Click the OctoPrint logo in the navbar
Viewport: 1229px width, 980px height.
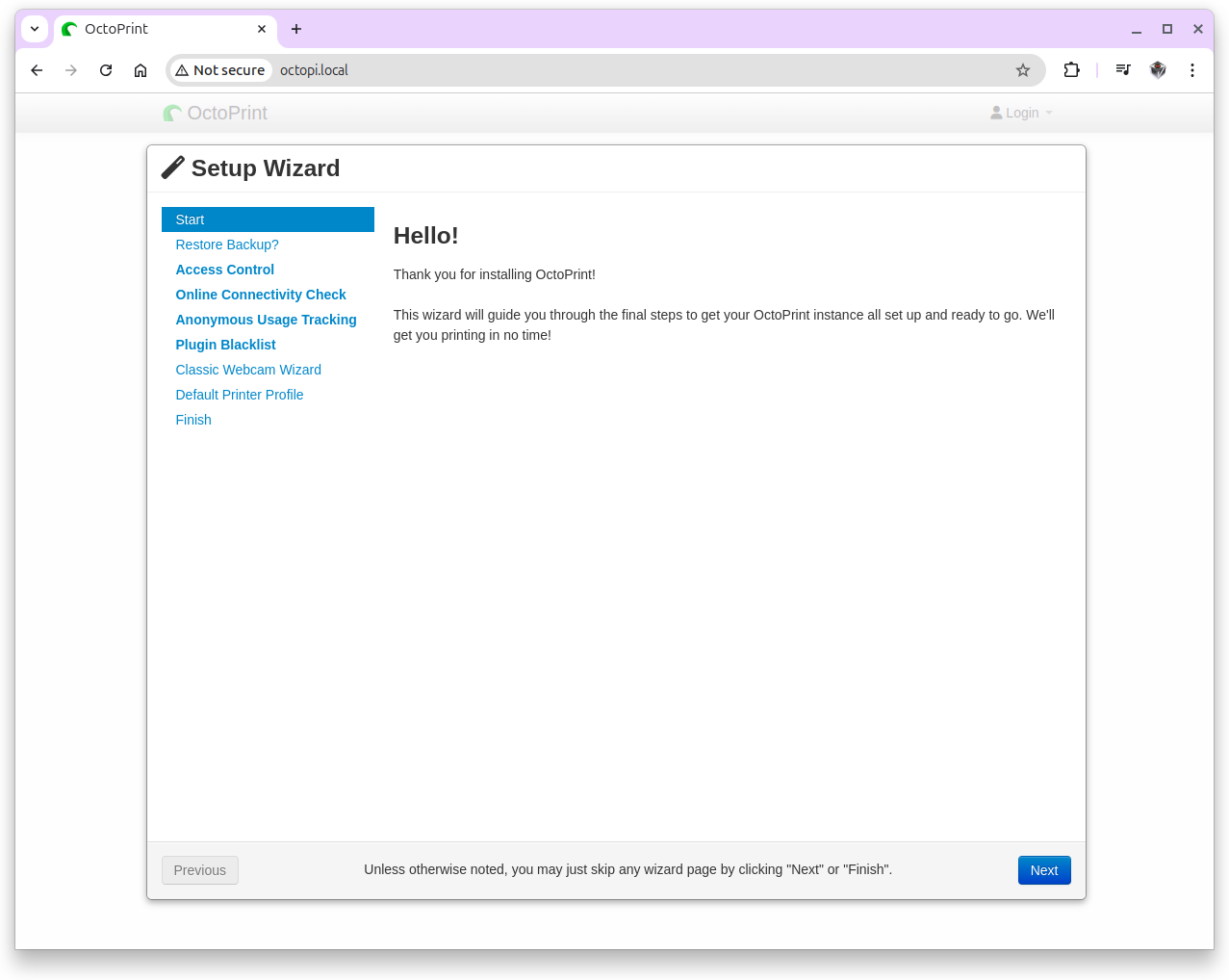click(x=216, y=113)
